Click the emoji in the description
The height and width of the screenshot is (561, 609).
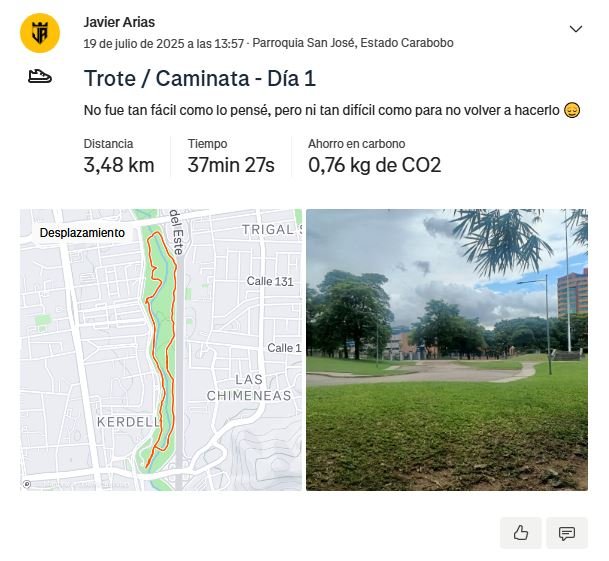[572, 110]
